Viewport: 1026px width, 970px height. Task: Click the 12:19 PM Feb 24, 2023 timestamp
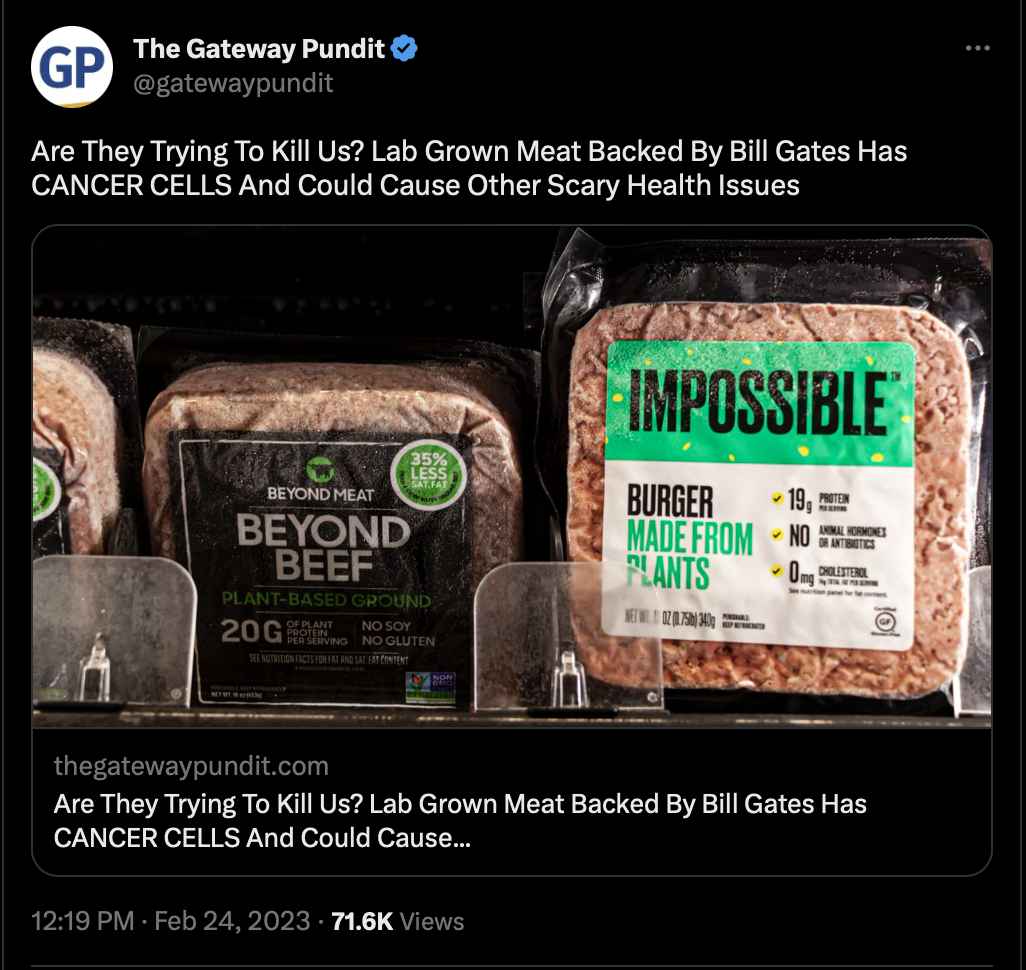[x=171, y=921]
